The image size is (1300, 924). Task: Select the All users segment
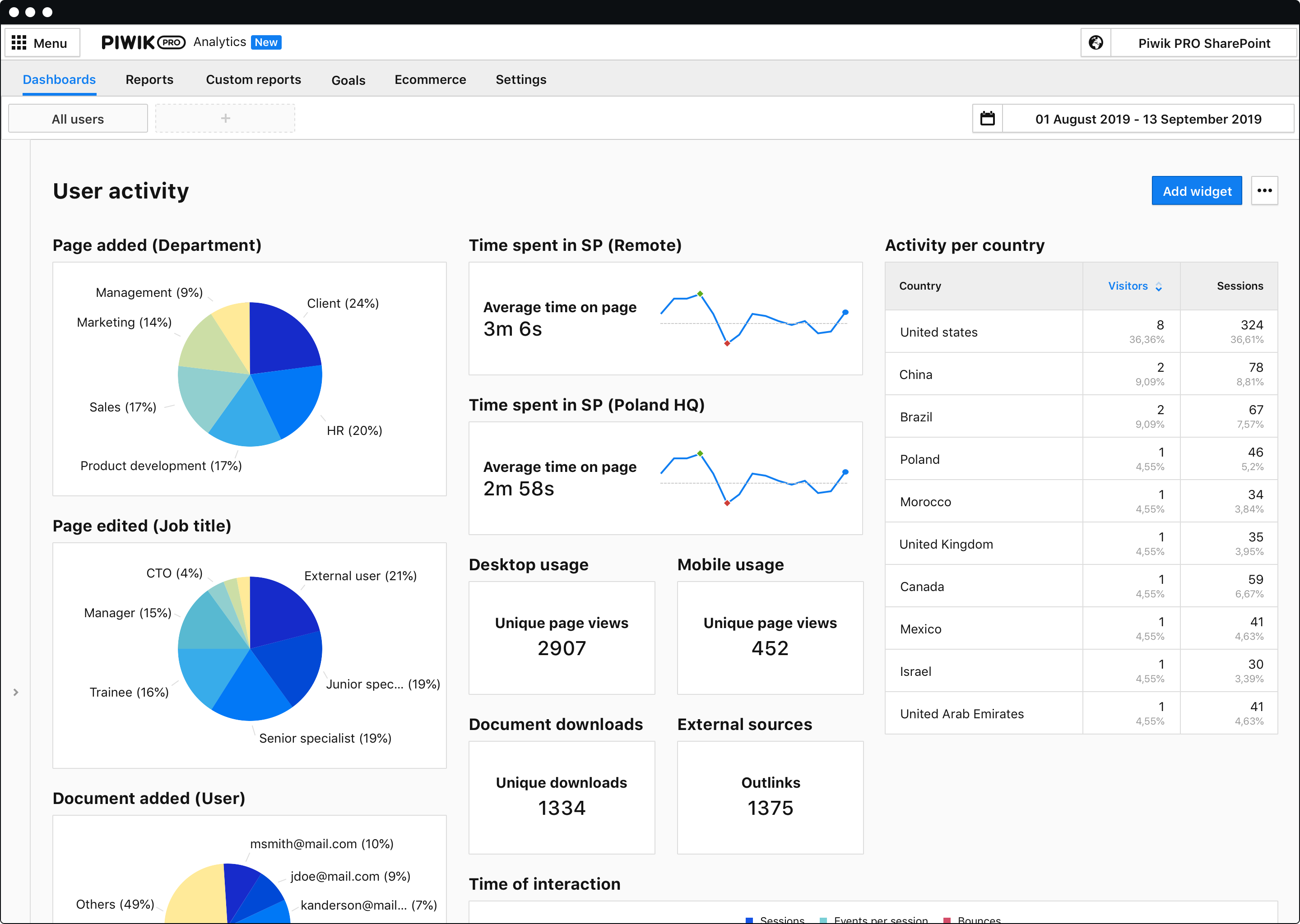pos(77,118)
